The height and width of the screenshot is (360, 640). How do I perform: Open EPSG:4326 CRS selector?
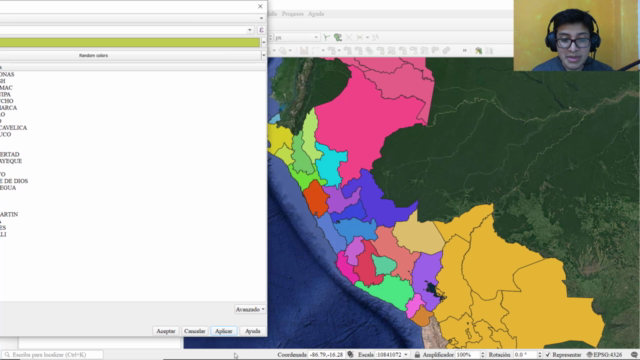(604, 355)
